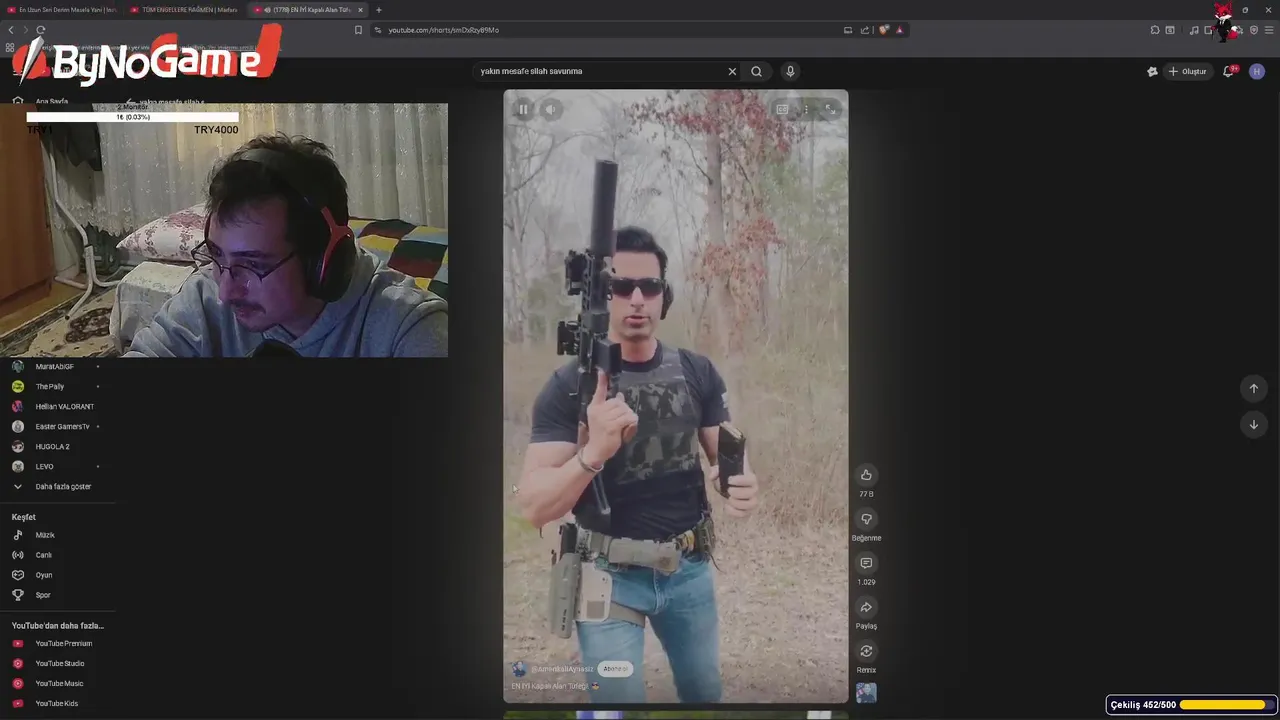Open the three-dot more options on Shorts
Screen dimensions: 1280x720
(806, 109)
